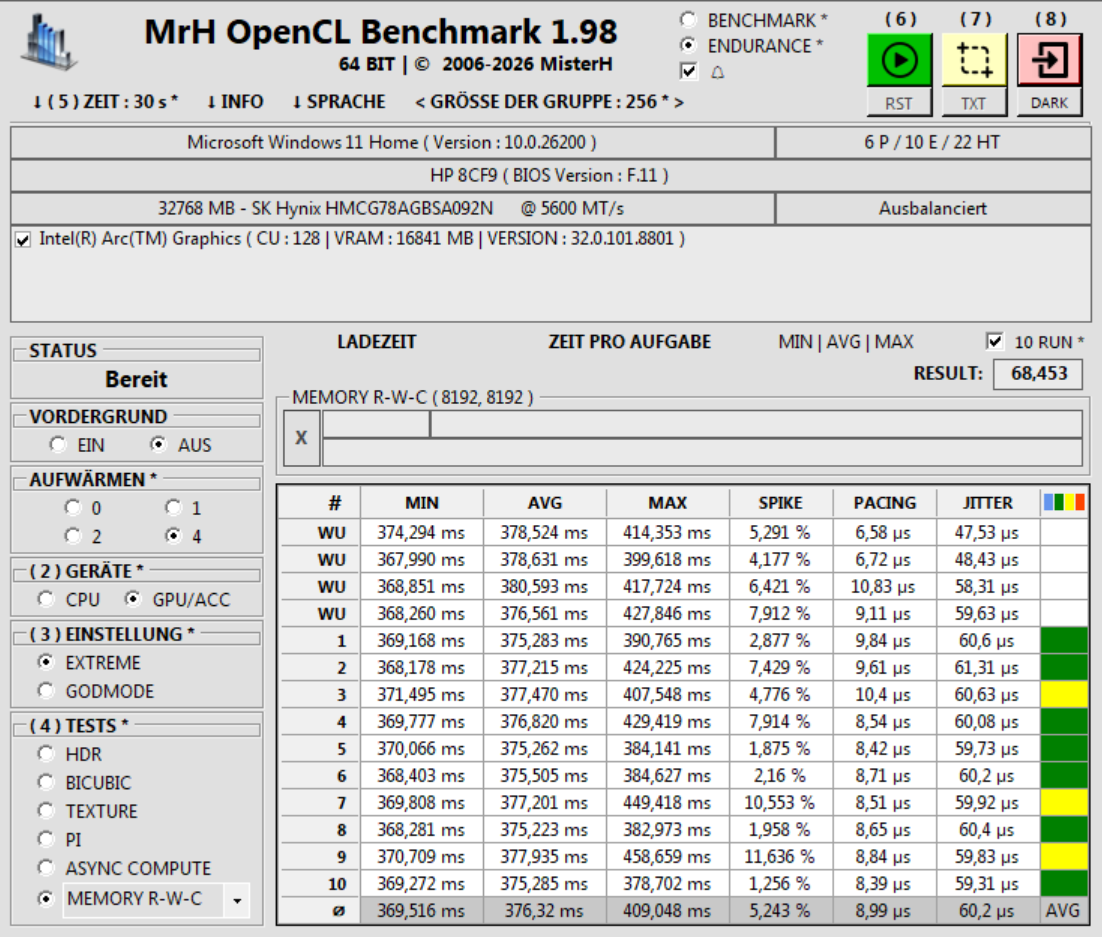Select the BICUBIC test

46,782
